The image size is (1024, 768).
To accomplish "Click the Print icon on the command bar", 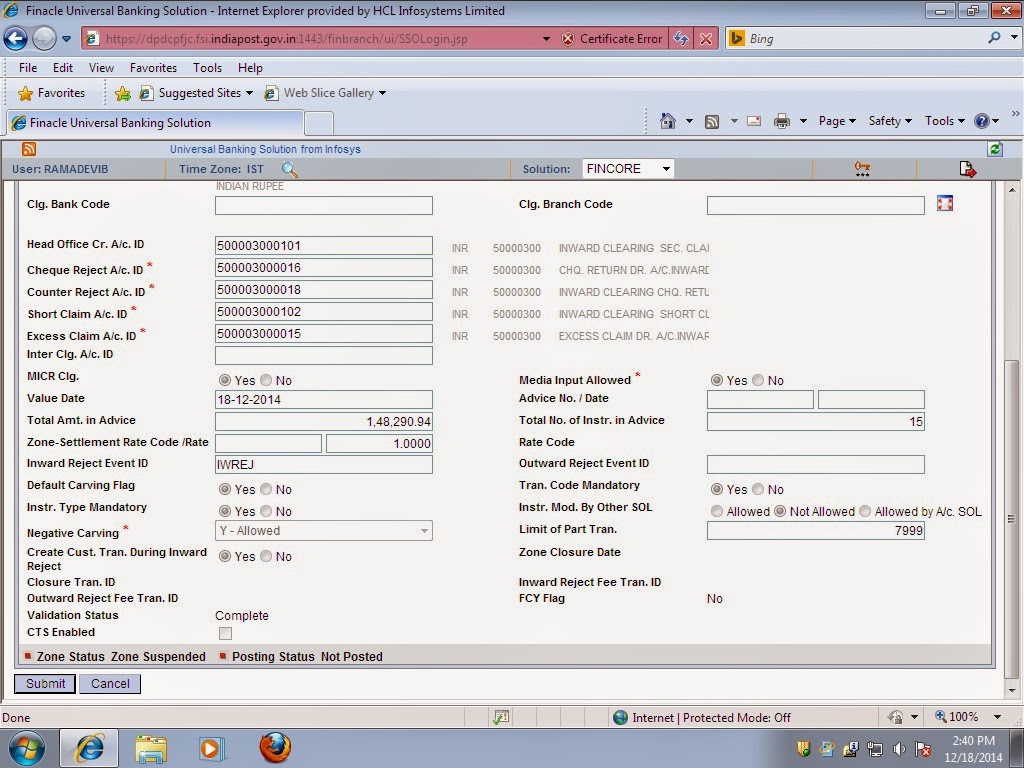I will pos(779,120).
